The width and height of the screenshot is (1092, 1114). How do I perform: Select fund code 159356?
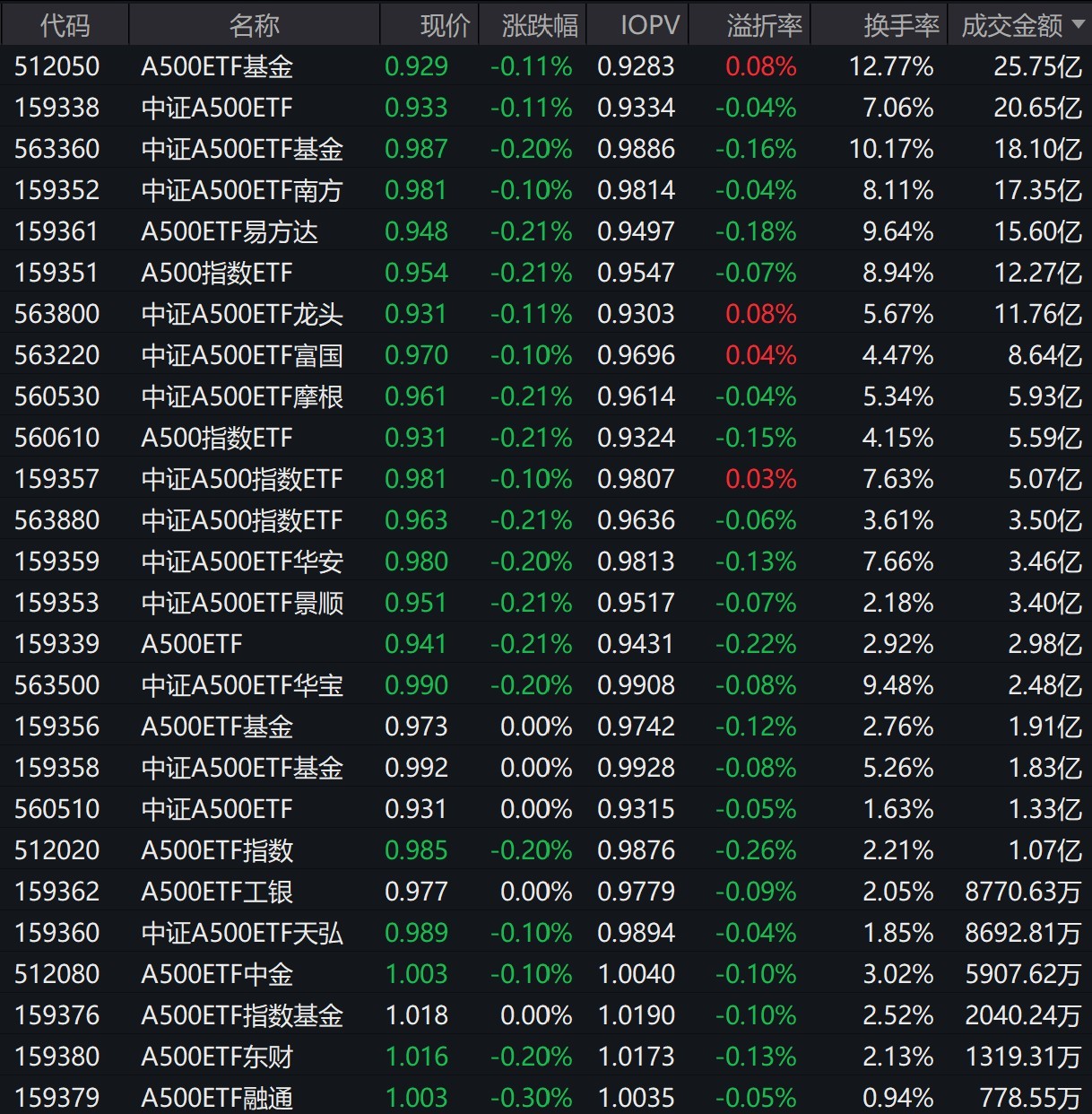coord(57,727)
